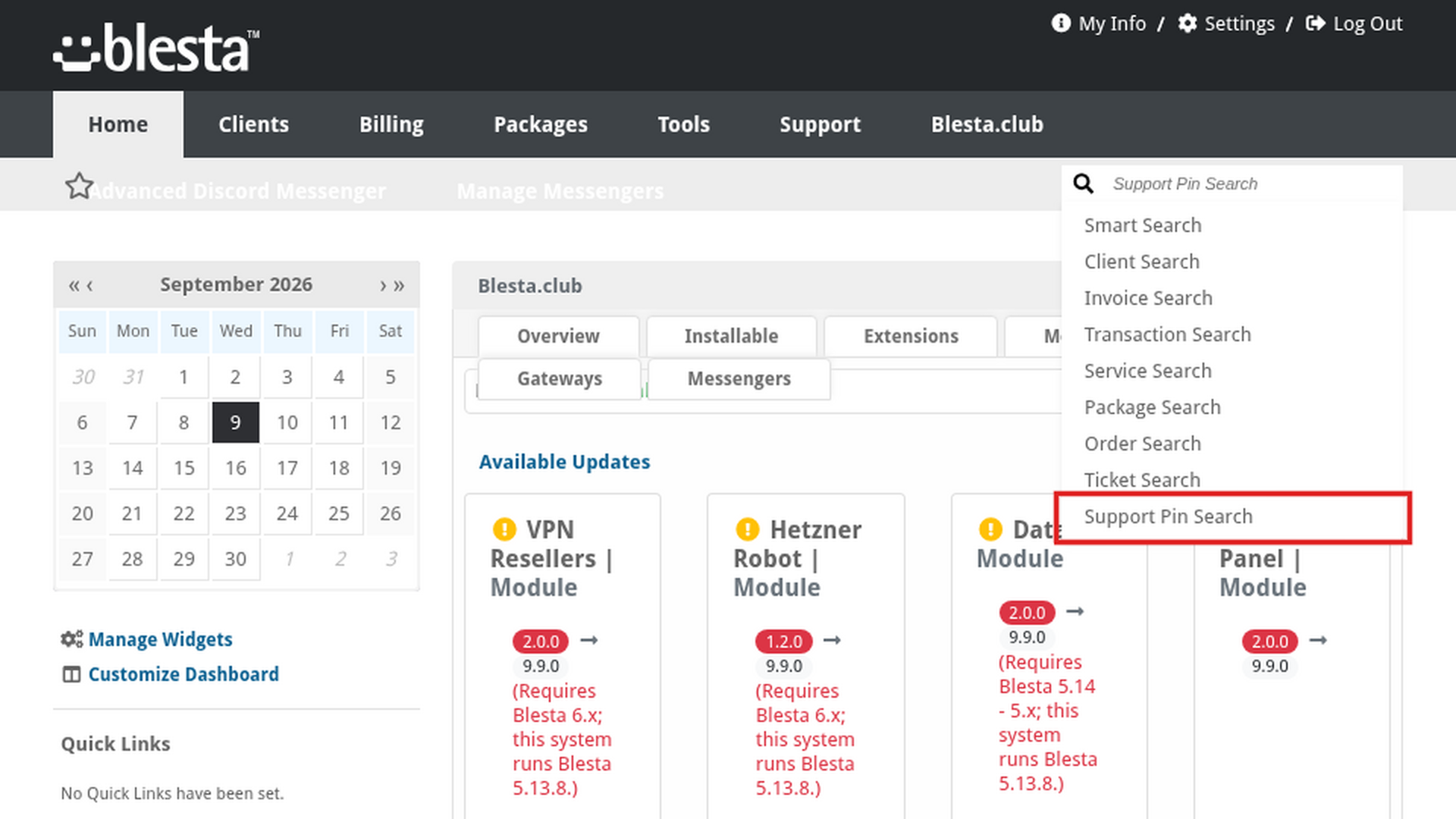1456x819 pixels.
Task: Open Manage Messengers link
Action: 560,191
